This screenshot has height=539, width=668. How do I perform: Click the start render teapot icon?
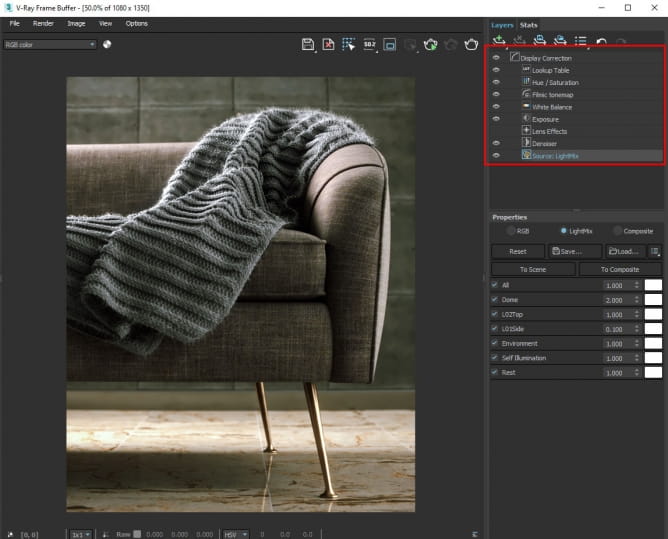471,44
